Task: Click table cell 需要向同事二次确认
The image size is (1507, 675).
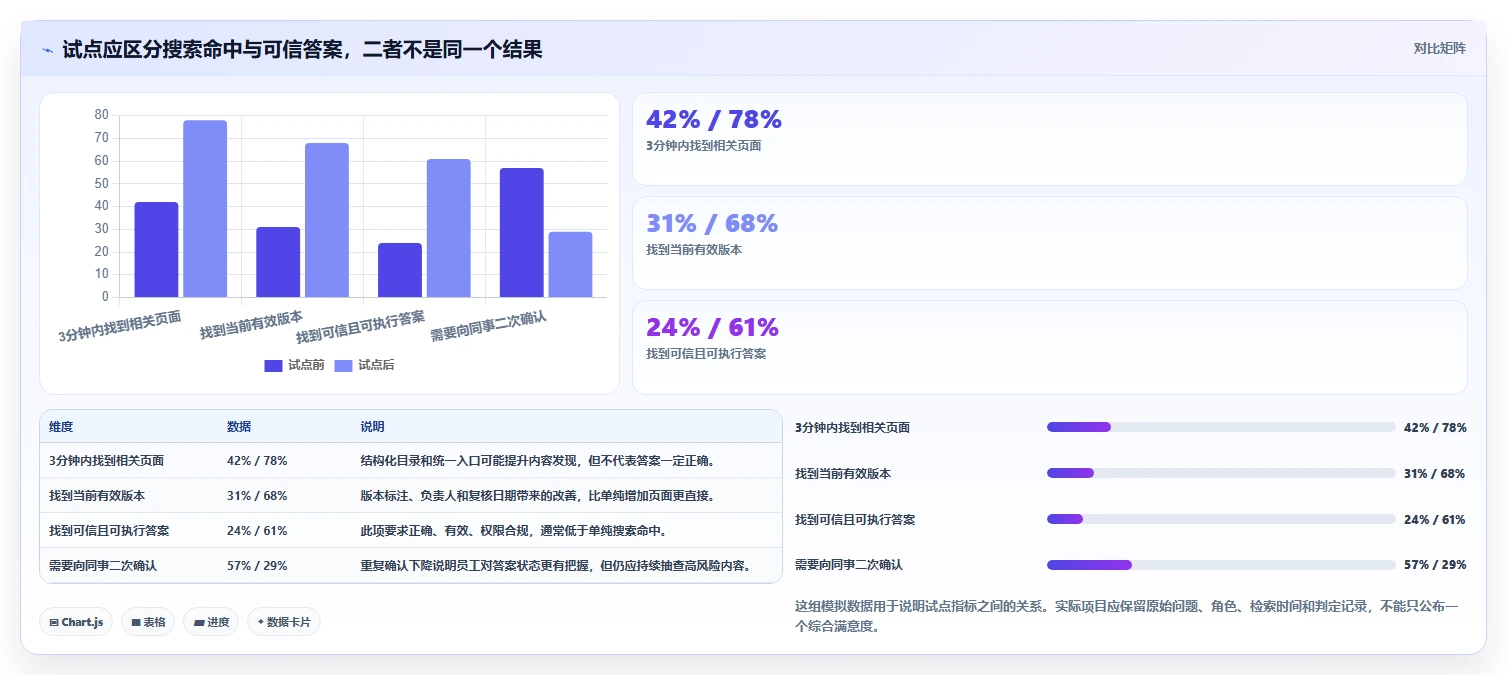Action: pos(103,566)
